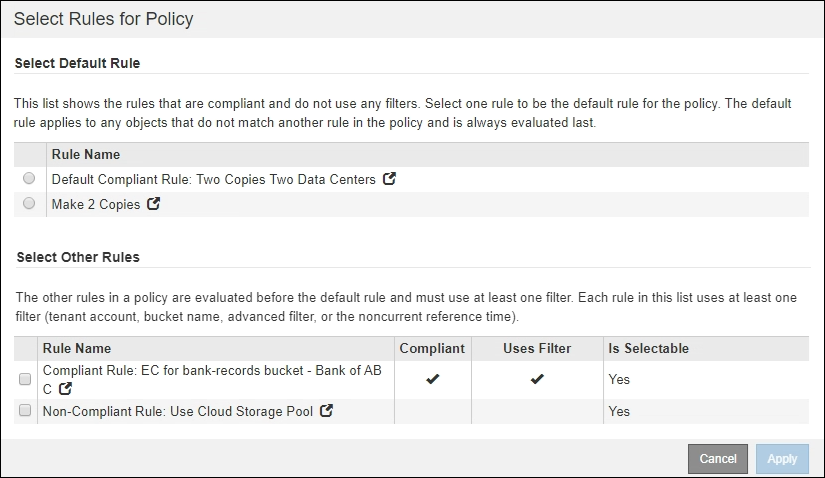Click Rule Name header in default rules table
The width and height of the screenshot is (825, 478).
(86, 154)
